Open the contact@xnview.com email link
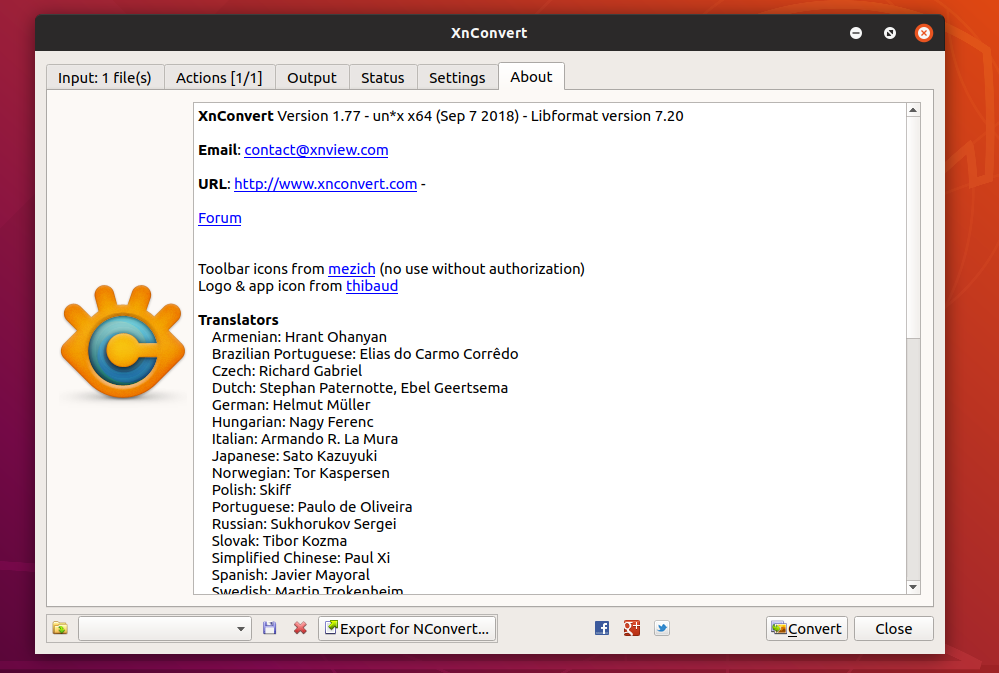 316,150
